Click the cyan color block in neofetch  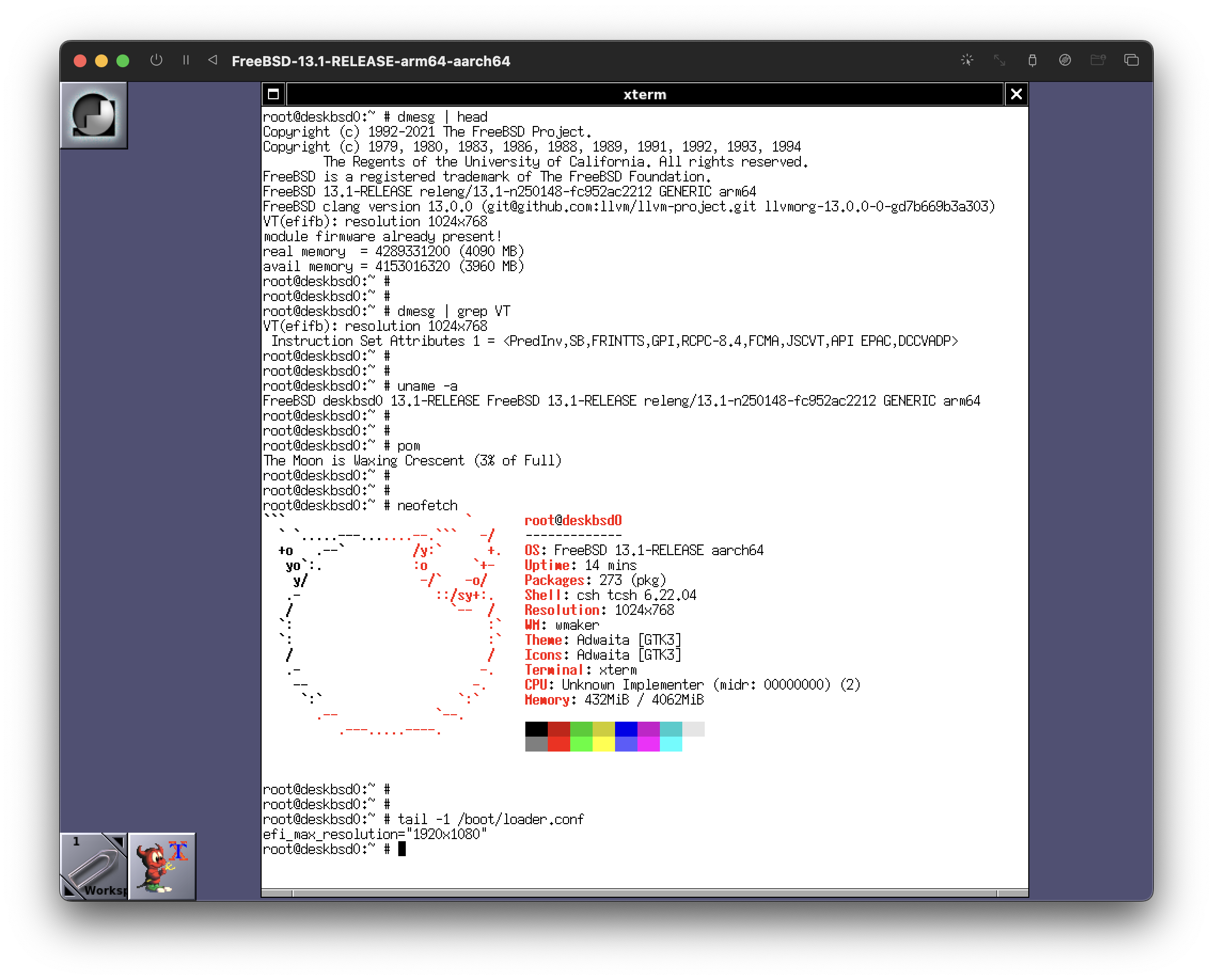[x=671, y=729]
